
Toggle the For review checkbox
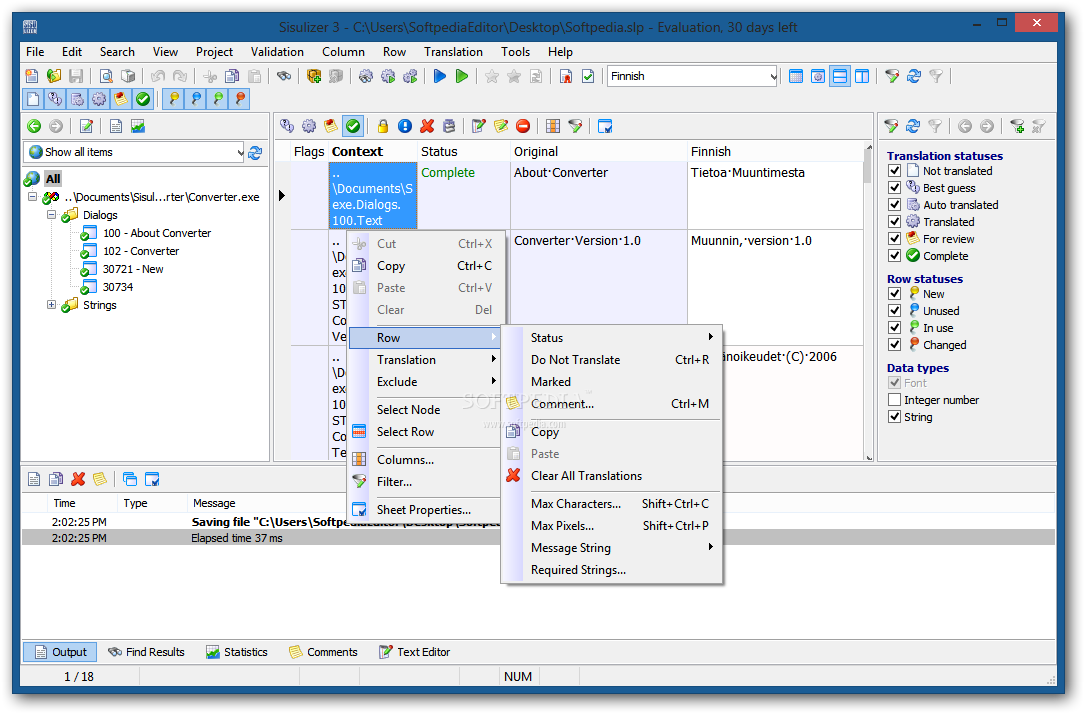click(x=895, y=239)
